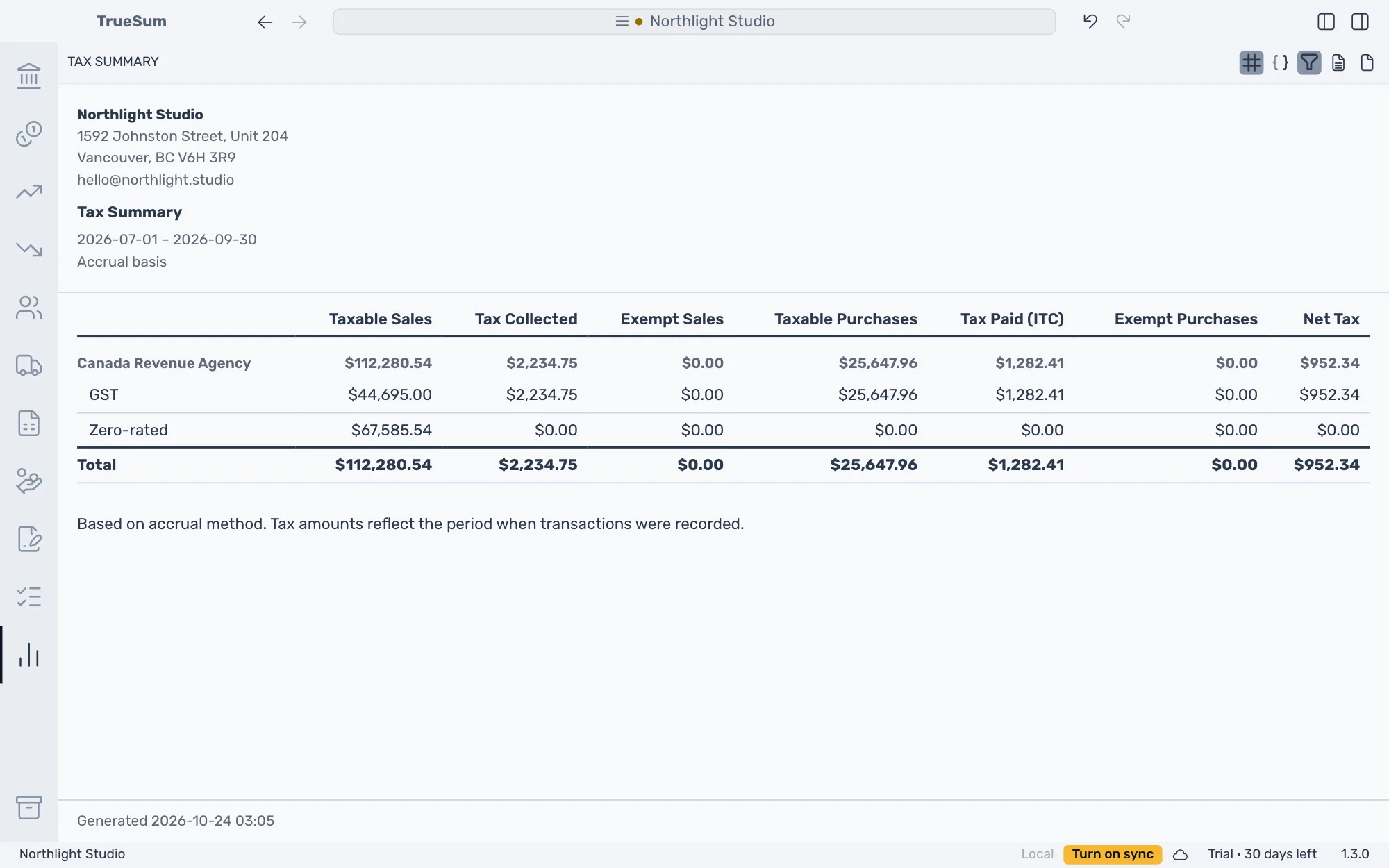Toggle the curly braces code view
Viewport: 1389px width, 868px height.
[x=1281, y=63]
